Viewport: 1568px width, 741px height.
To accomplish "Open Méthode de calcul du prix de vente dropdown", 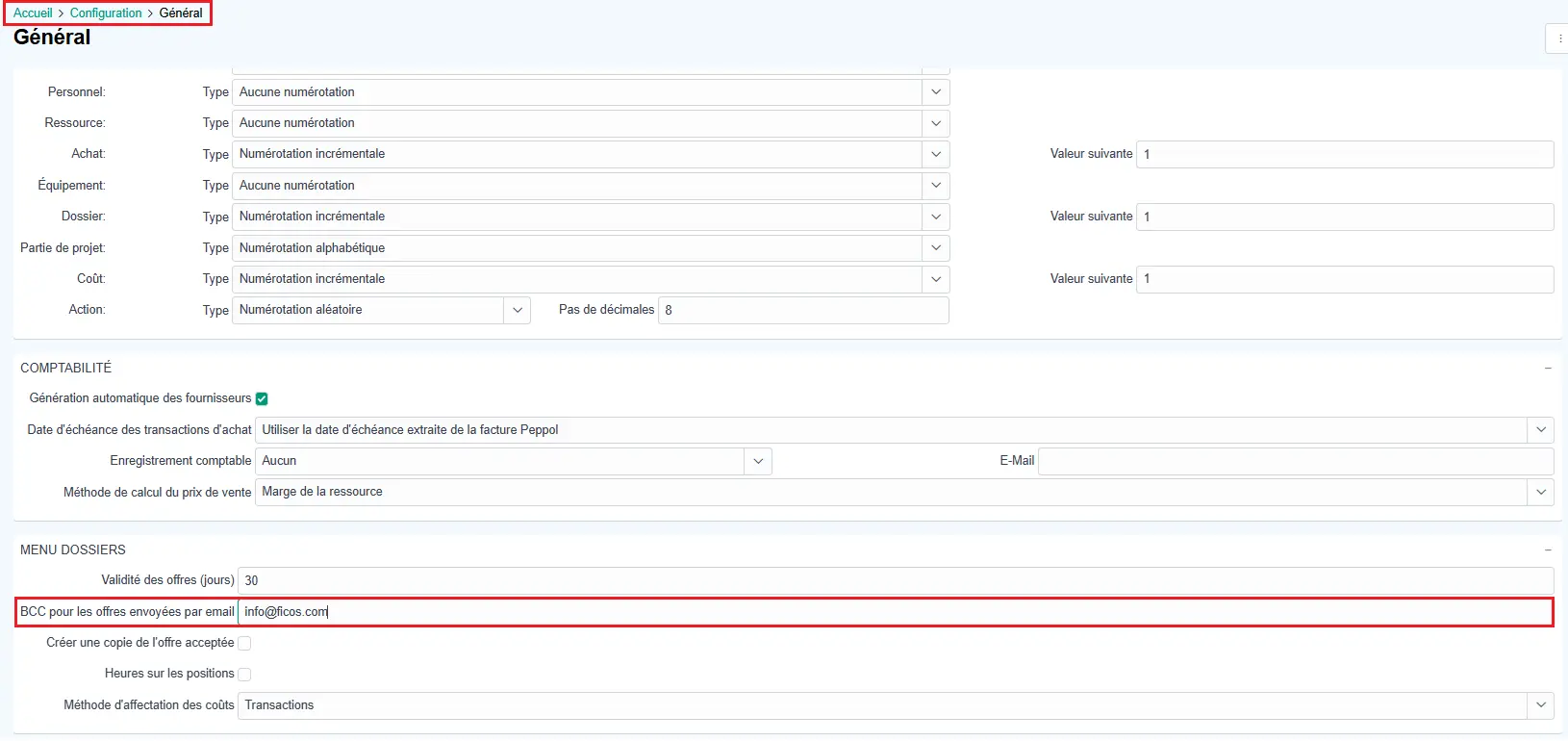I will point(1540,492).
